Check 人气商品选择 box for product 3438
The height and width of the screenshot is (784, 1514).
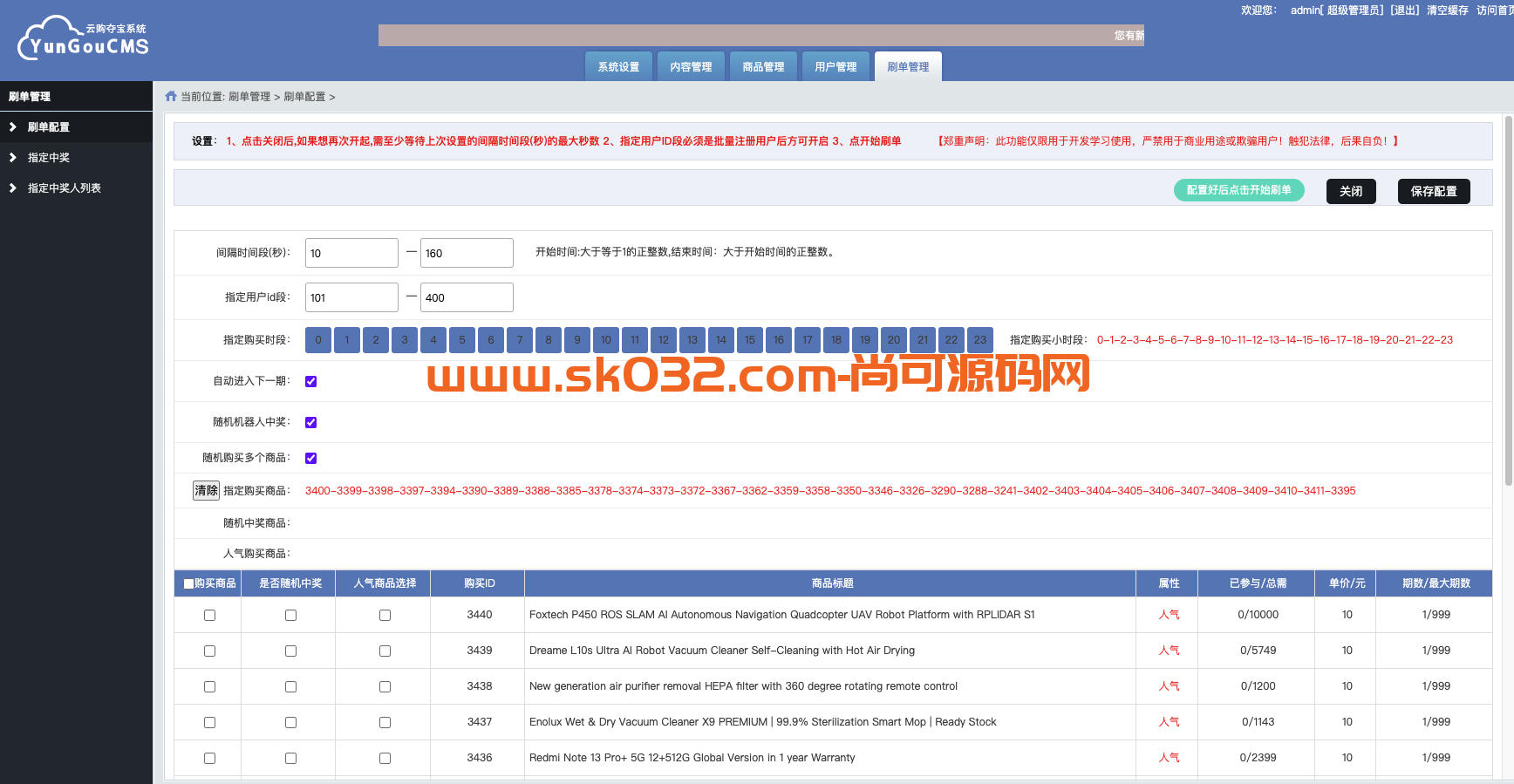click(x=385, y=687)
